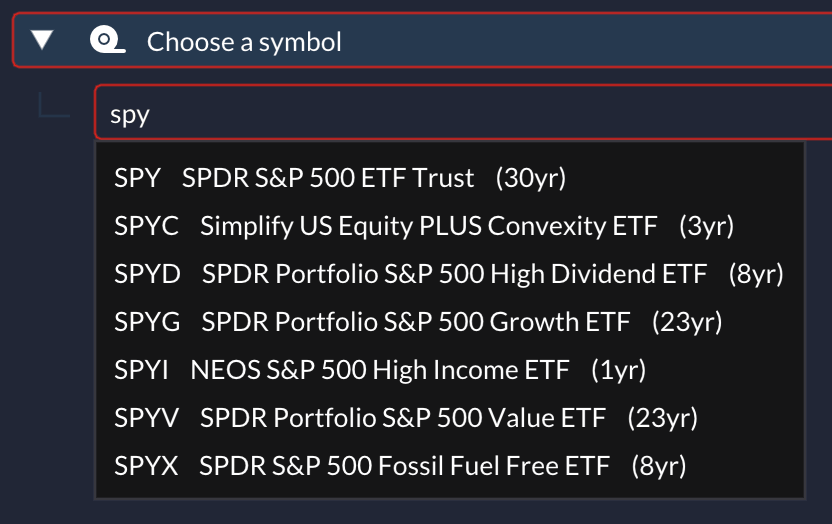
Task: Click the (30yr) history label
Action: [531, 178]
